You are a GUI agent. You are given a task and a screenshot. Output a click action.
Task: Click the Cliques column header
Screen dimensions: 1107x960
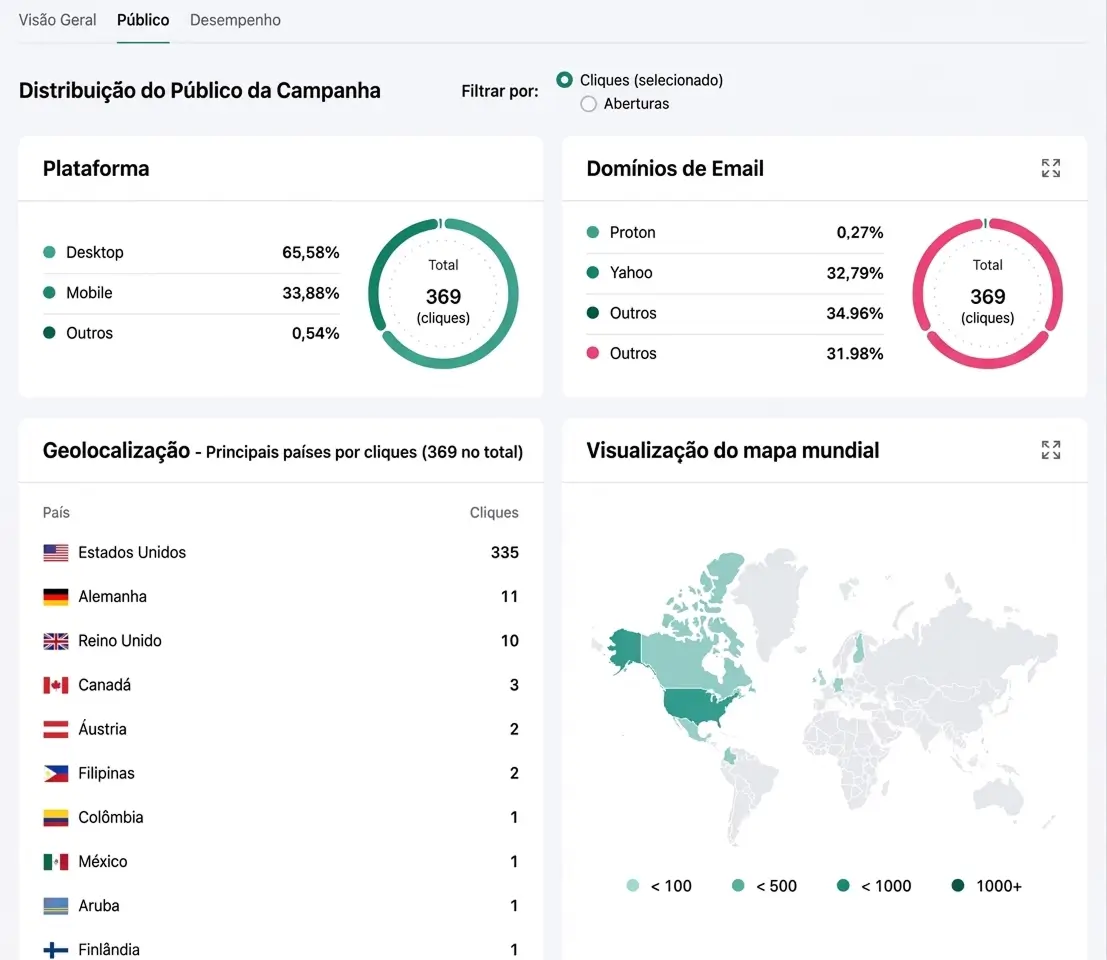(494, 513)
